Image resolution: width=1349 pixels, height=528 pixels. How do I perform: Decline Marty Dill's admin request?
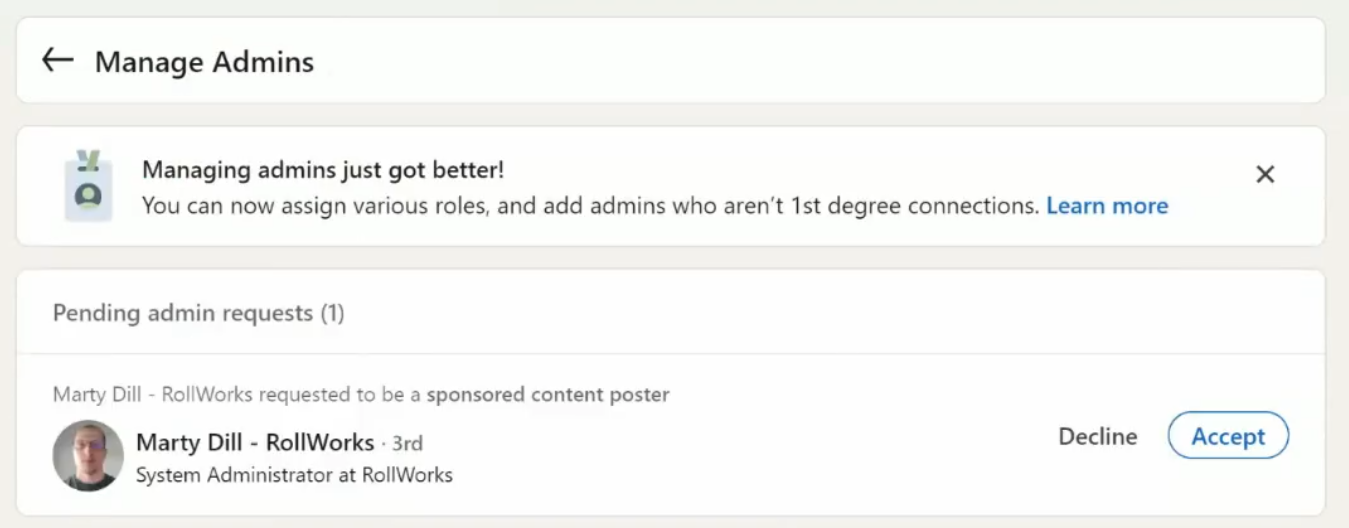click(x=1097, y=436)
